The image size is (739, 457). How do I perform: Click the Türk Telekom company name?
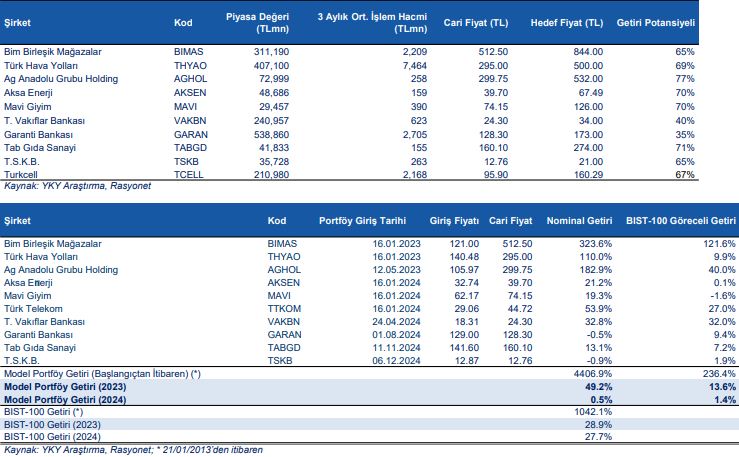coord(35,310)
